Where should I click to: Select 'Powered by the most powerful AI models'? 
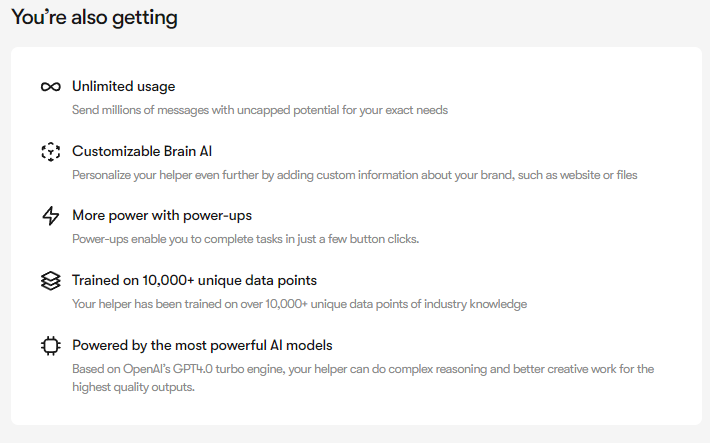(x=202, y=346)
